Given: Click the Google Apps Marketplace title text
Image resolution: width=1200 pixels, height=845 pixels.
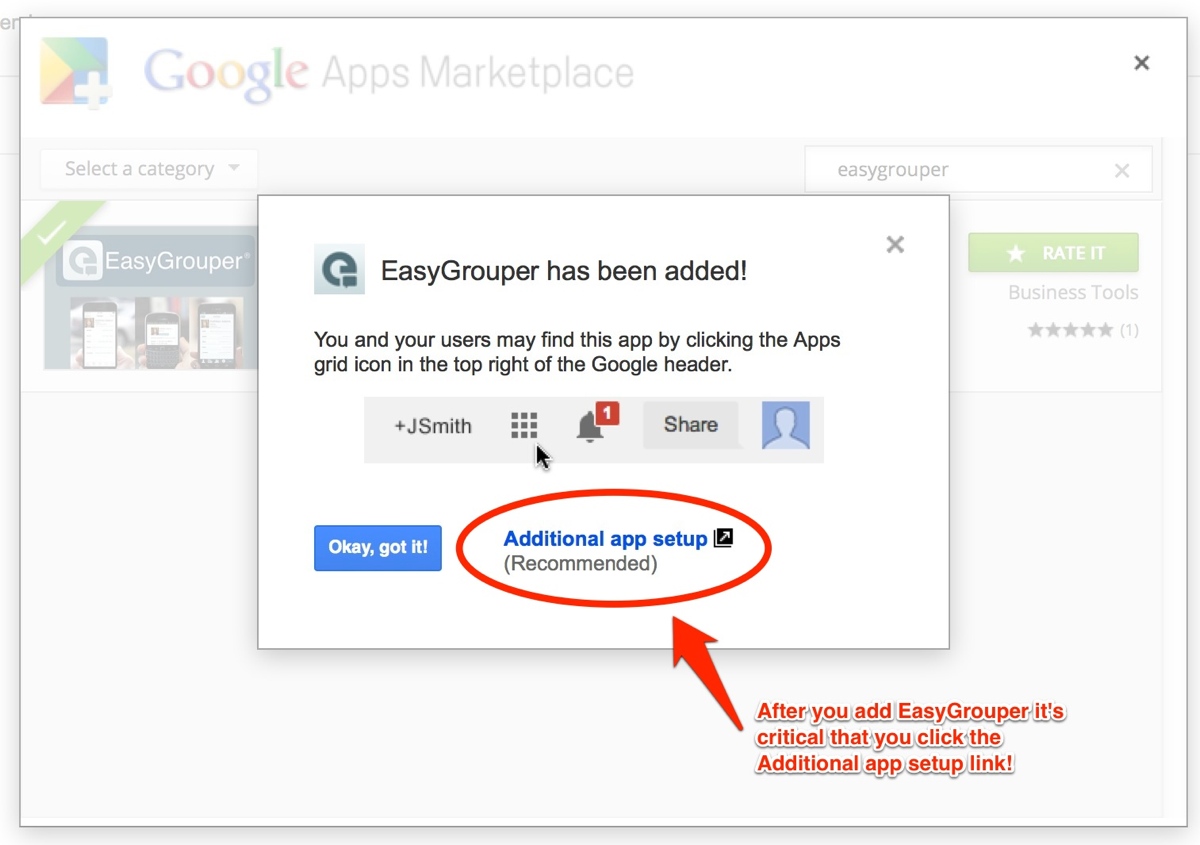Looking at the screenshot, I should click(x=389, y=73).
